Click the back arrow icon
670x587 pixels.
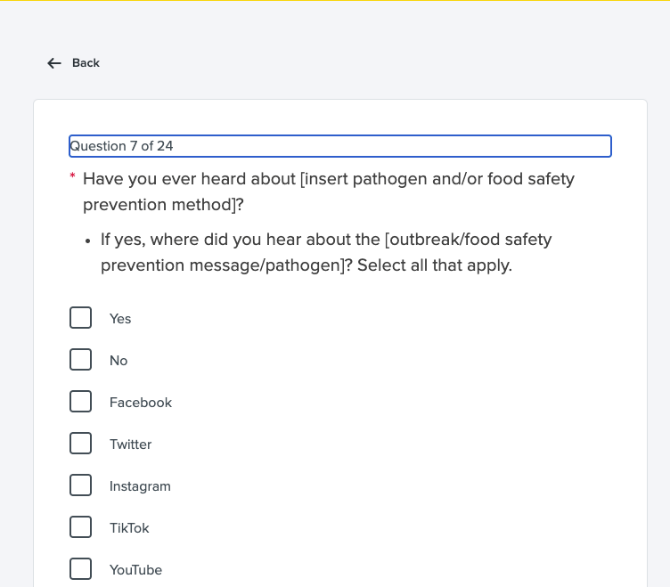point(54,63)
